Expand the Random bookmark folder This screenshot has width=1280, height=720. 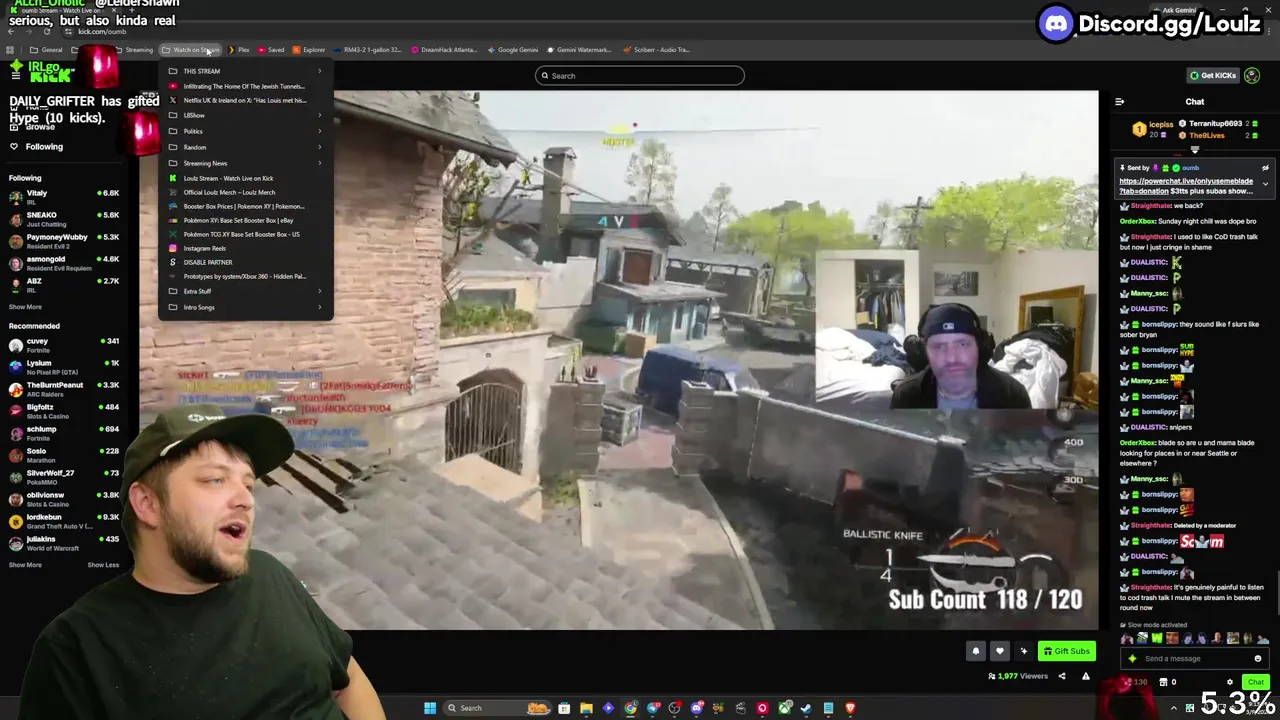[x=245, y=147]
